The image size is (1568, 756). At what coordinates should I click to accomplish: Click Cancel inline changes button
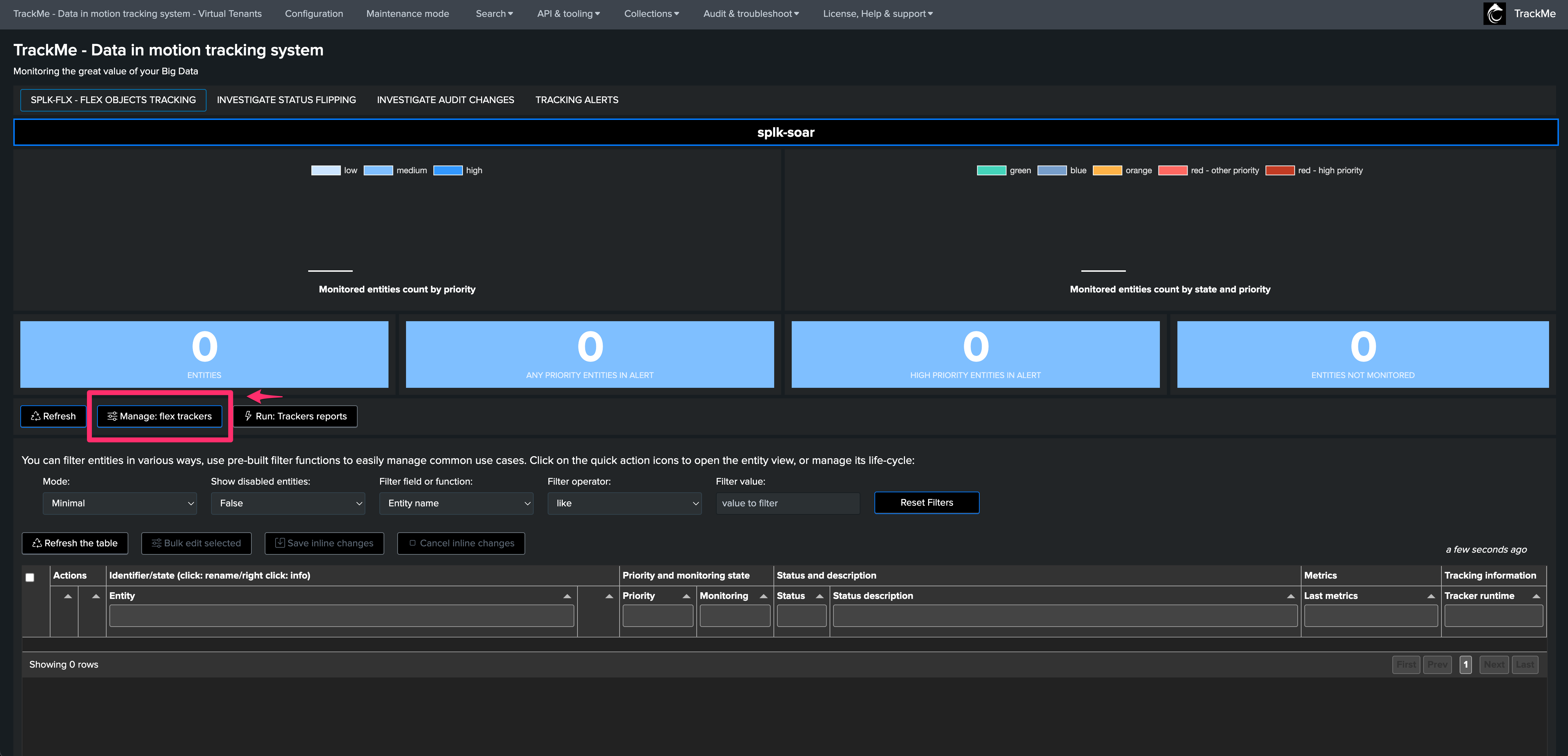point(461,544)
